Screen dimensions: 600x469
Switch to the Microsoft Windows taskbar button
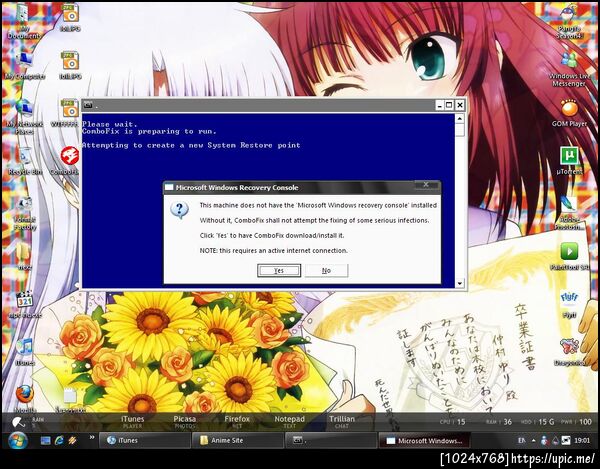coord(424,440)
